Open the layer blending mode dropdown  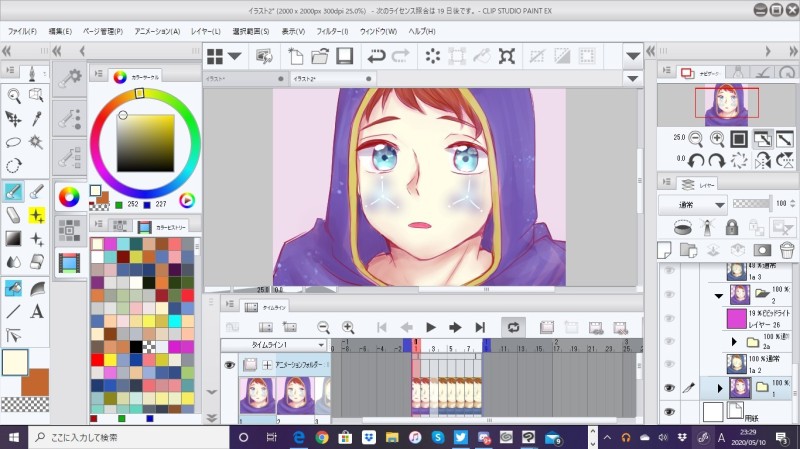coord(693,204)
